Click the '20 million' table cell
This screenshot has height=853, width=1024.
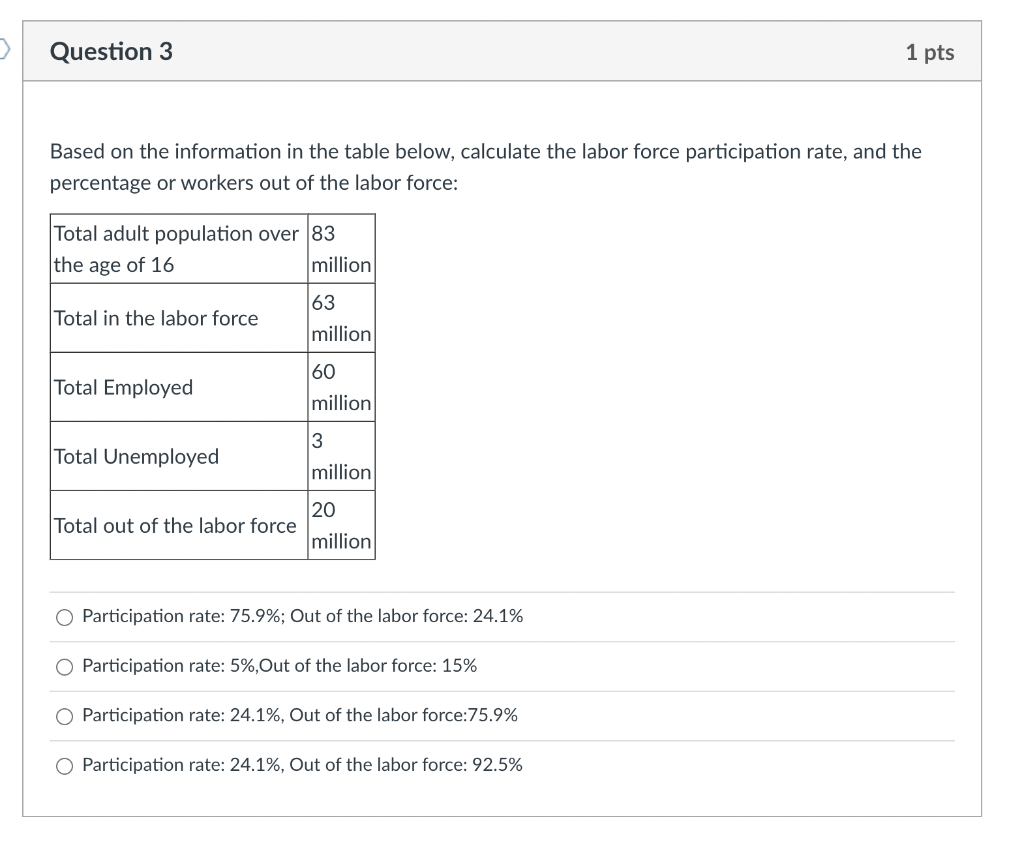tap(342, 525)
